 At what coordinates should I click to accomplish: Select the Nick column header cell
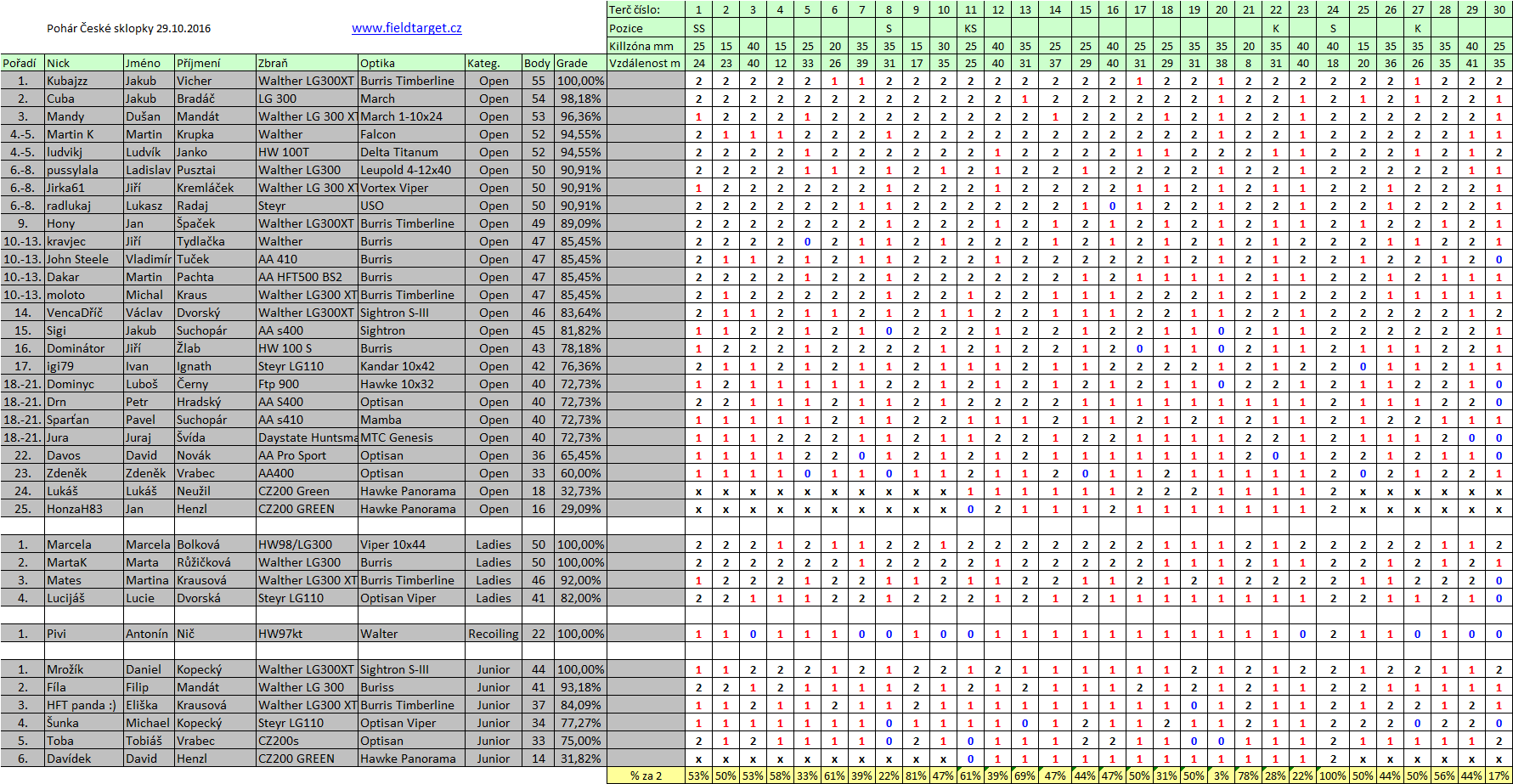(82, 63)
